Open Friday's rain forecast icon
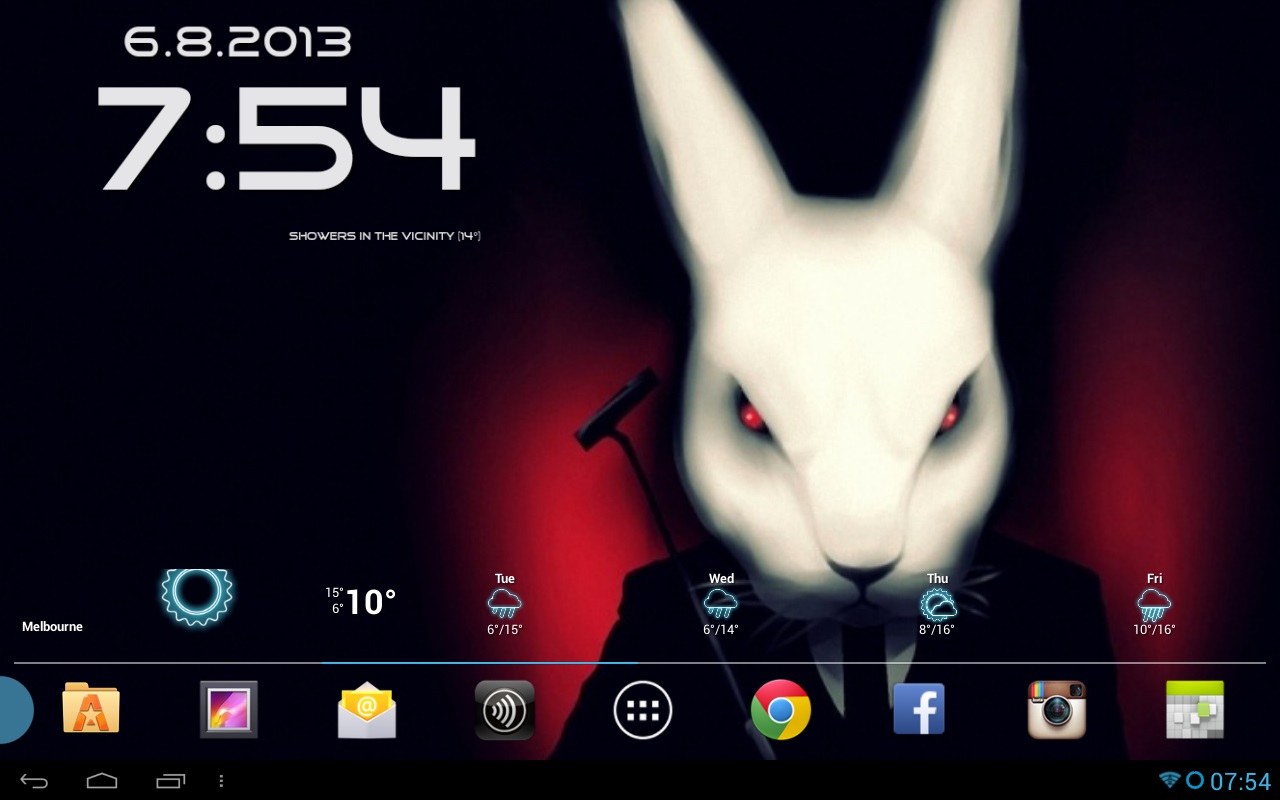 pos(1154,604)
